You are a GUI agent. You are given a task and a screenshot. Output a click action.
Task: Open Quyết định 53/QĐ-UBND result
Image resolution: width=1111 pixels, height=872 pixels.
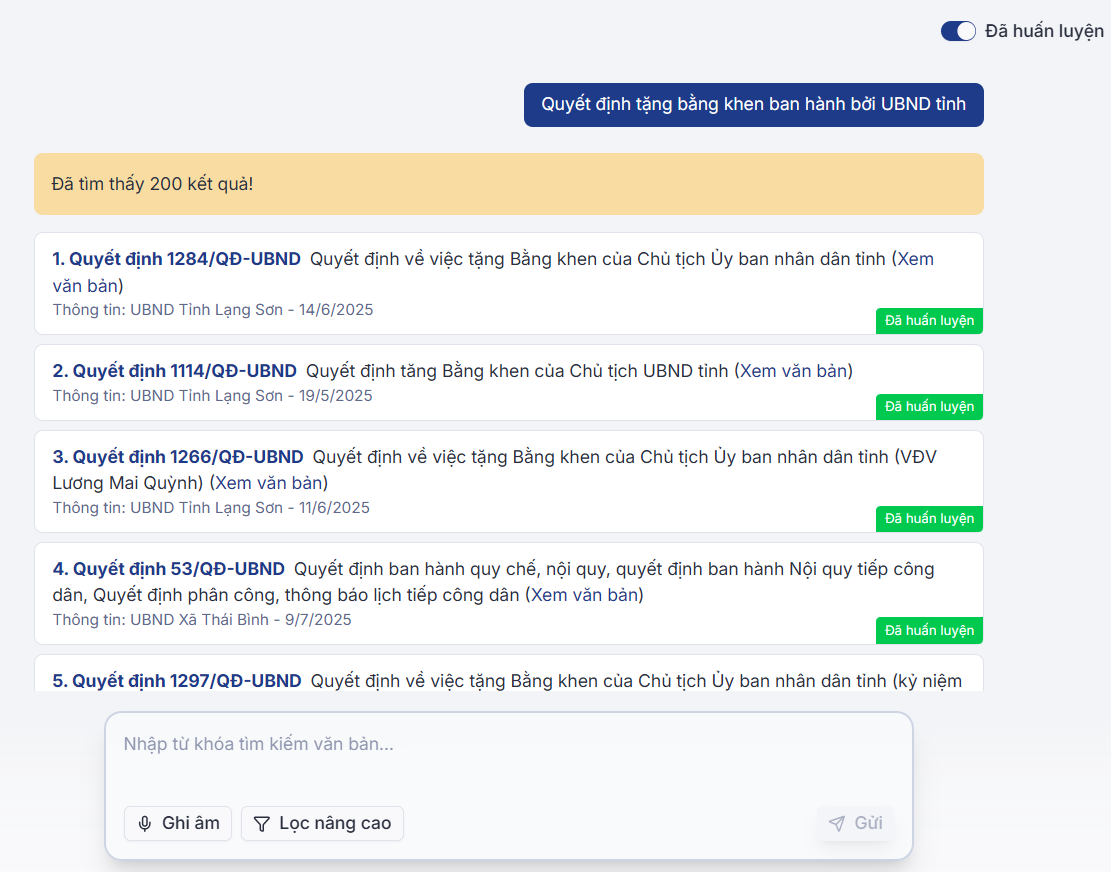point(169,569)
